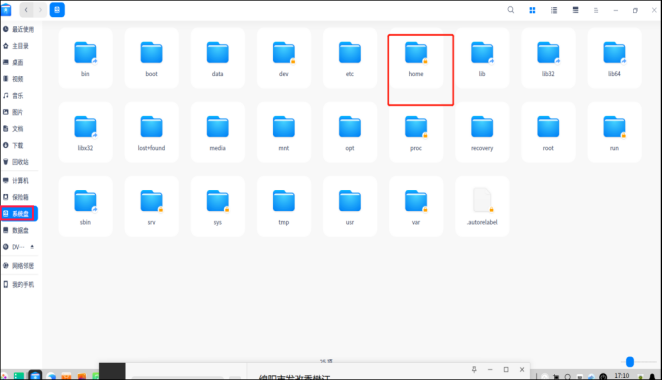Select the recovery folder

click(482, 133)
